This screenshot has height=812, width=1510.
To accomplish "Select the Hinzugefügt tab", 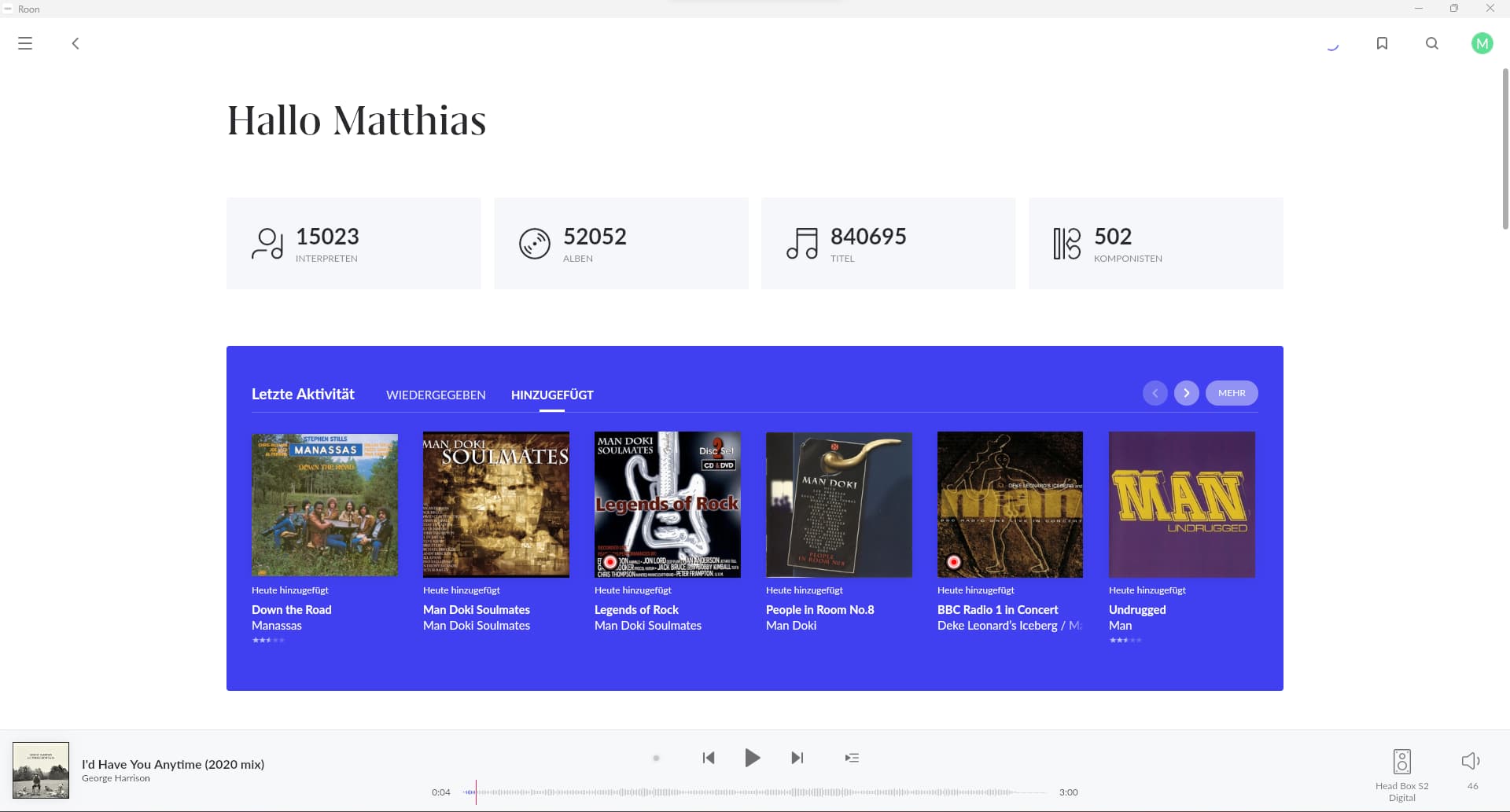I will (x=552, y=395).
